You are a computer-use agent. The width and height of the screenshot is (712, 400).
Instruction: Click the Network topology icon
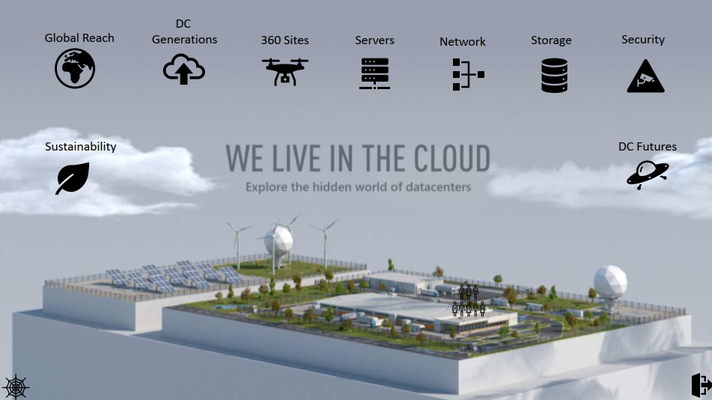pos(468,74)
